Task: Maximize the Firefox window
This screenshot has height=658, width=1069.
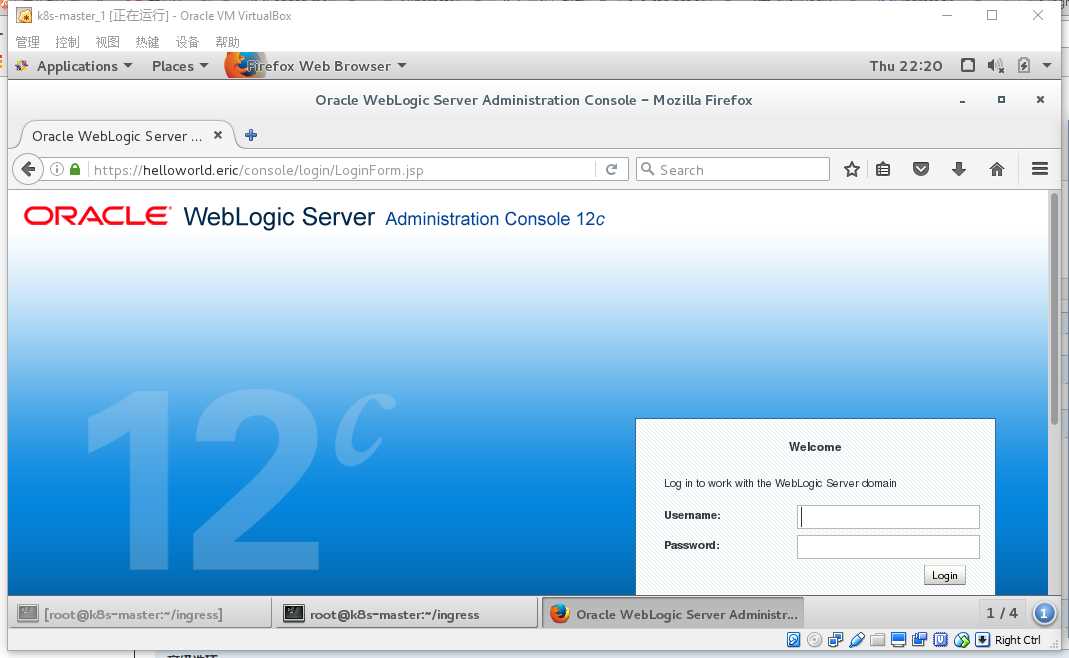Action: click(x=1001, y=100)
